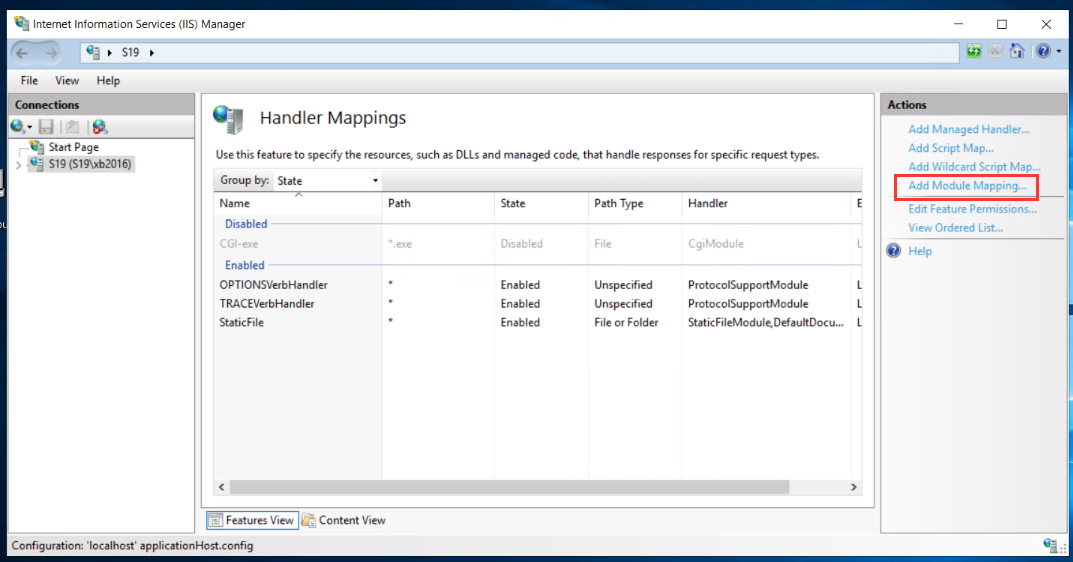Click the IIS Manager title bar icon
Viewport: 1073px width, 562px height.
tap(21, 23)
